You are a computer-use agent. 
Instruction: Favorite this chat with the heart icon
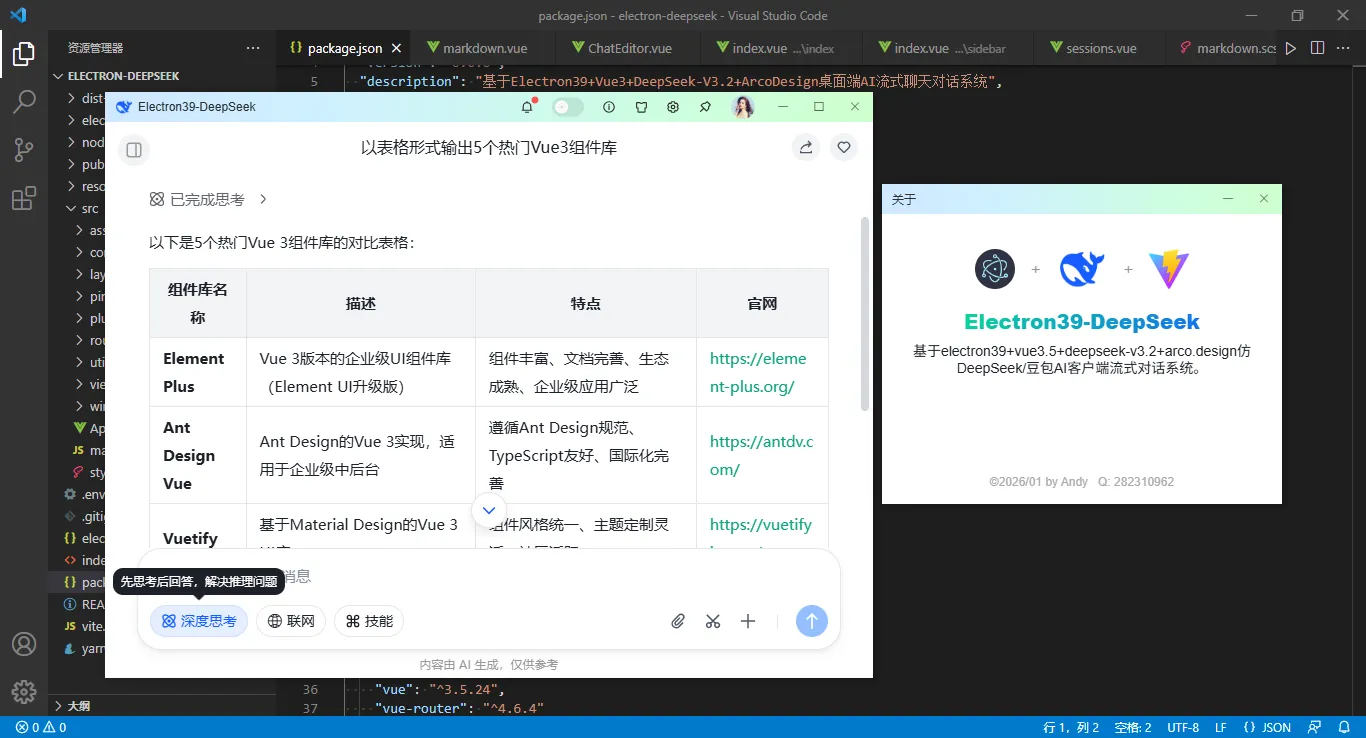click(843, 147)
